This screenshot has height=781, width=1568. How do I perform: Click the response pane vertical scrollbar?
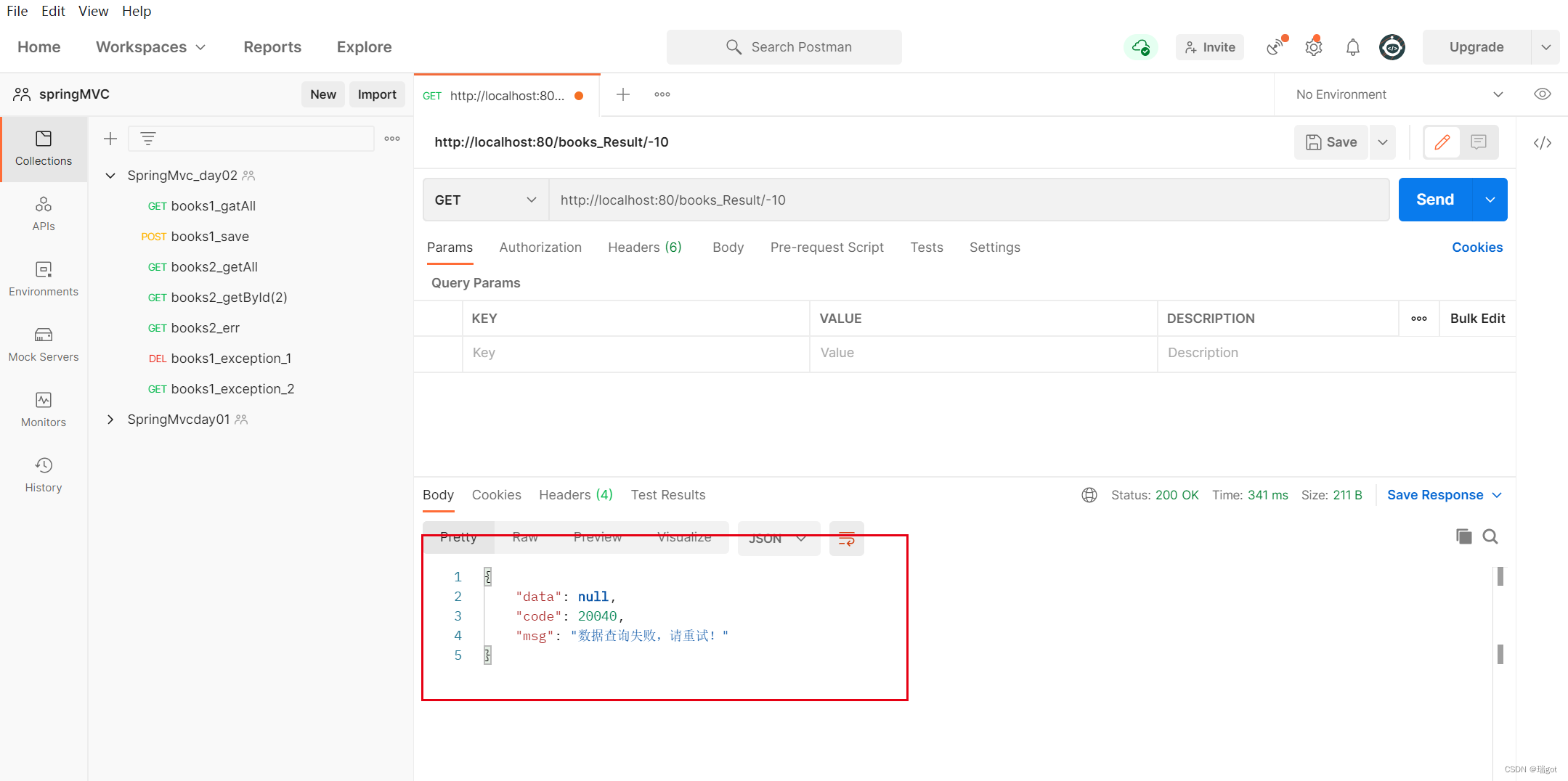[1500, 617]
